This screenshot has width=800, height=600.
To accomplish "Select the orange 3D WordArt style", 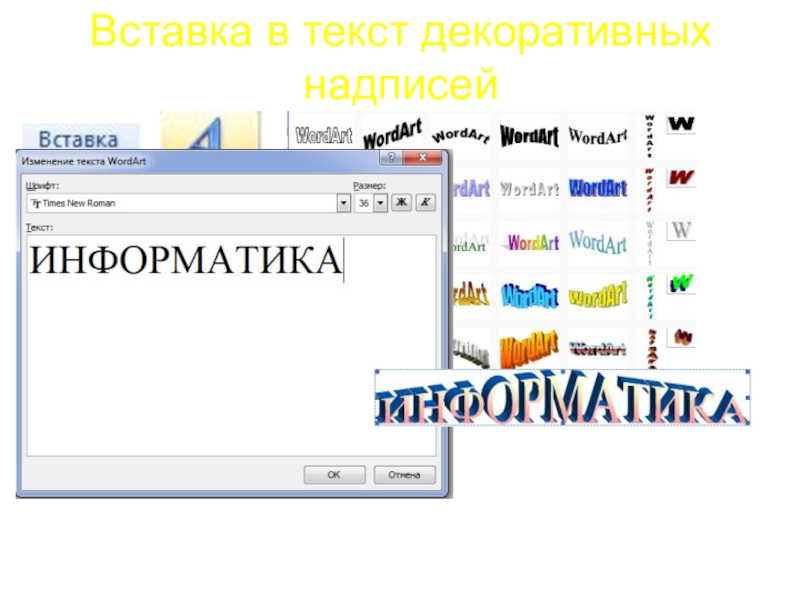I will point(529,349).
